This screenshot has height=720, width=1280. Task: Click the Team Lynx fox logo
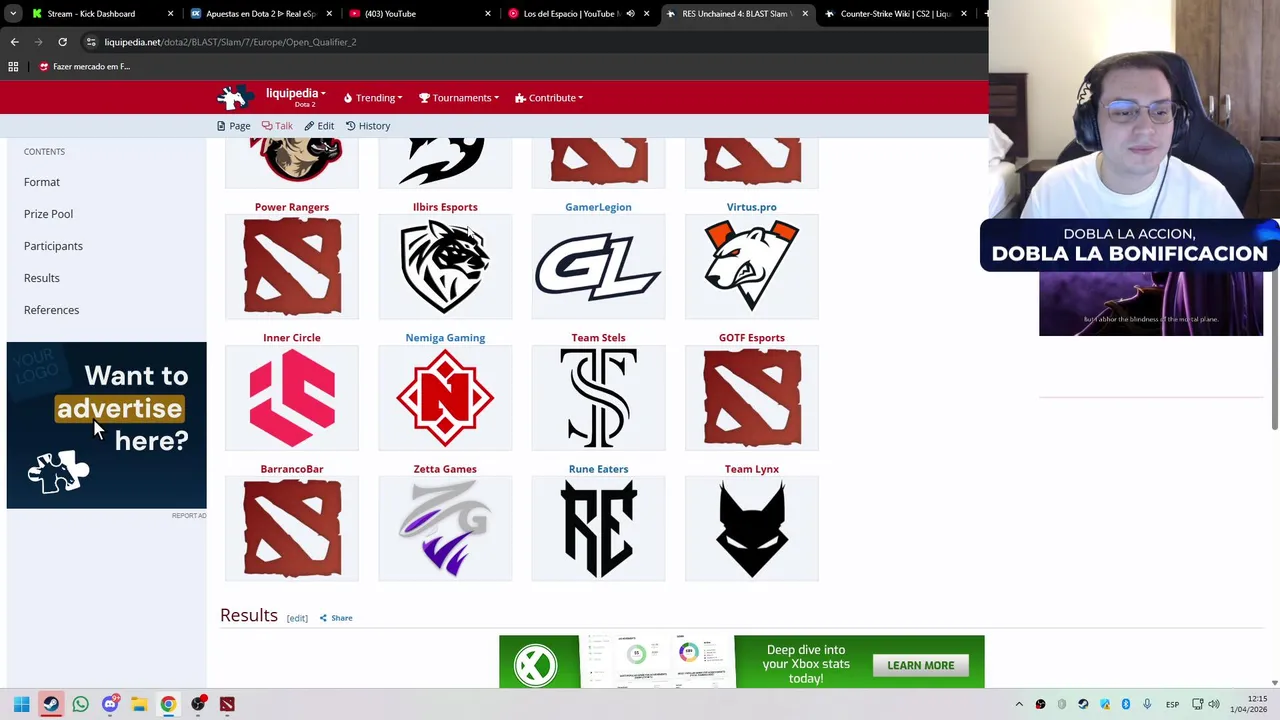(x=752, y=529)
